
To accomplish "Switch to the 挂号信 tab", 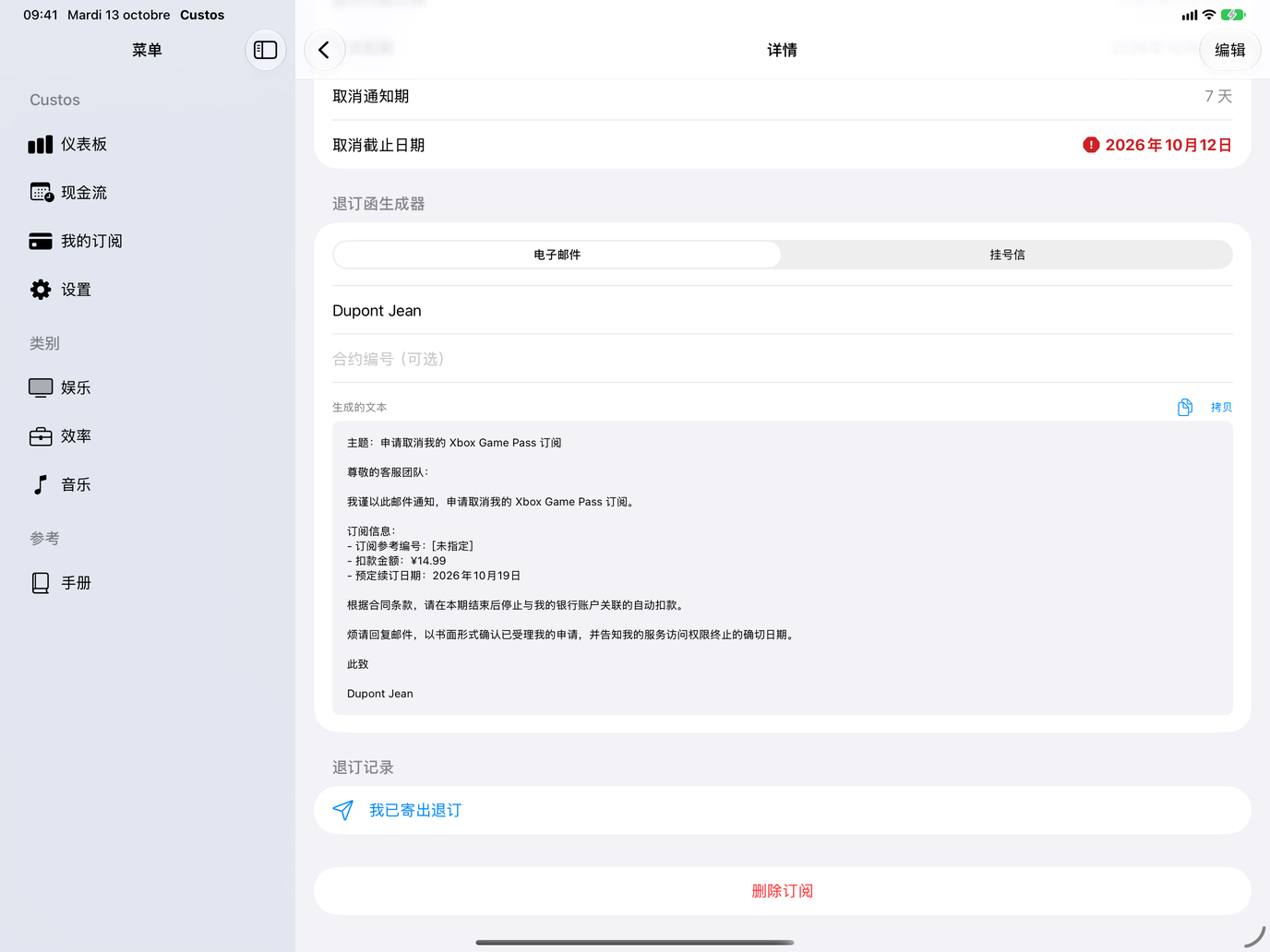I will (1007, 255).
